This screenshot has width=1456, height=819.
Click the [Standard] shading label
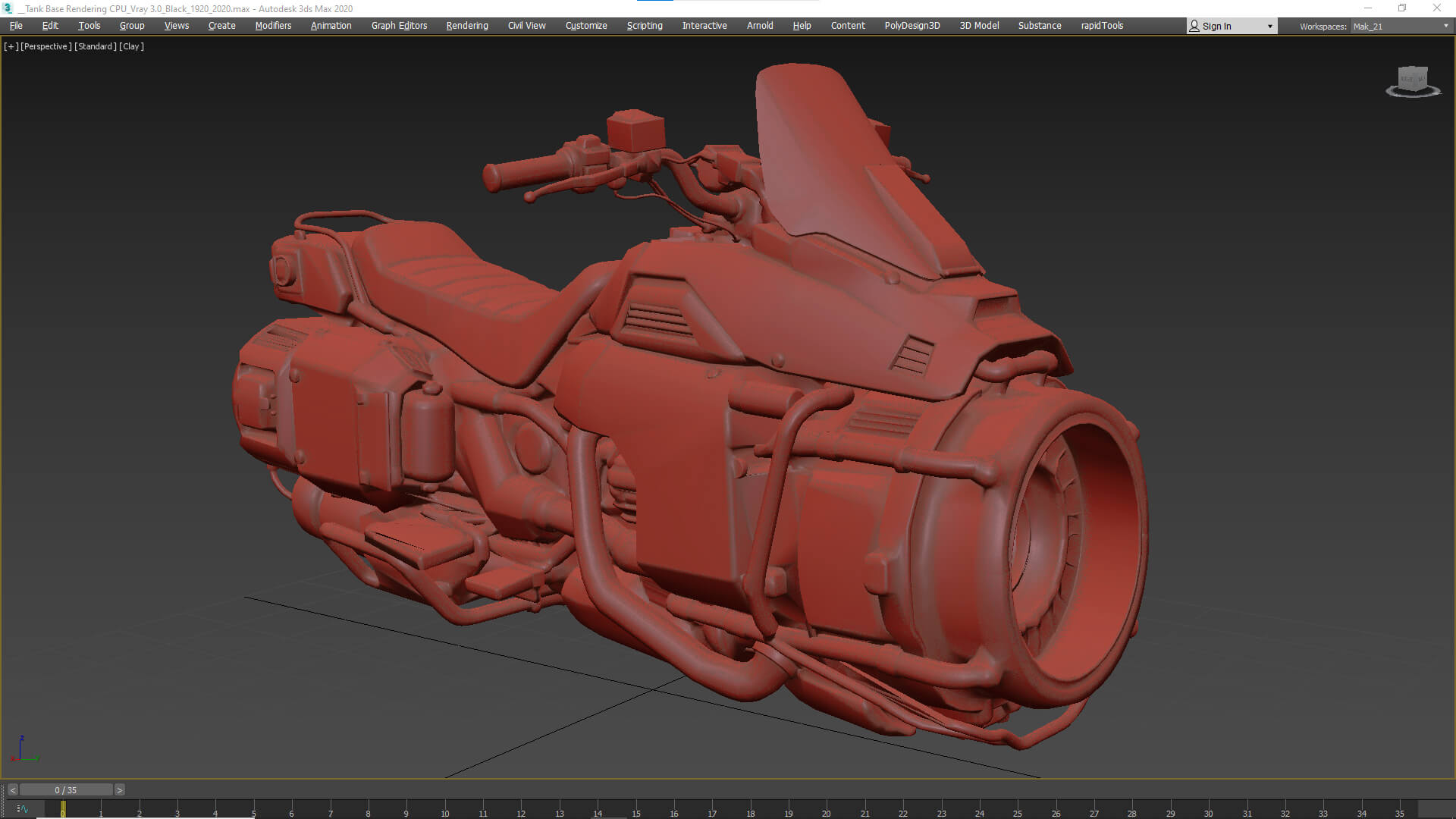[x=96, y=46]
